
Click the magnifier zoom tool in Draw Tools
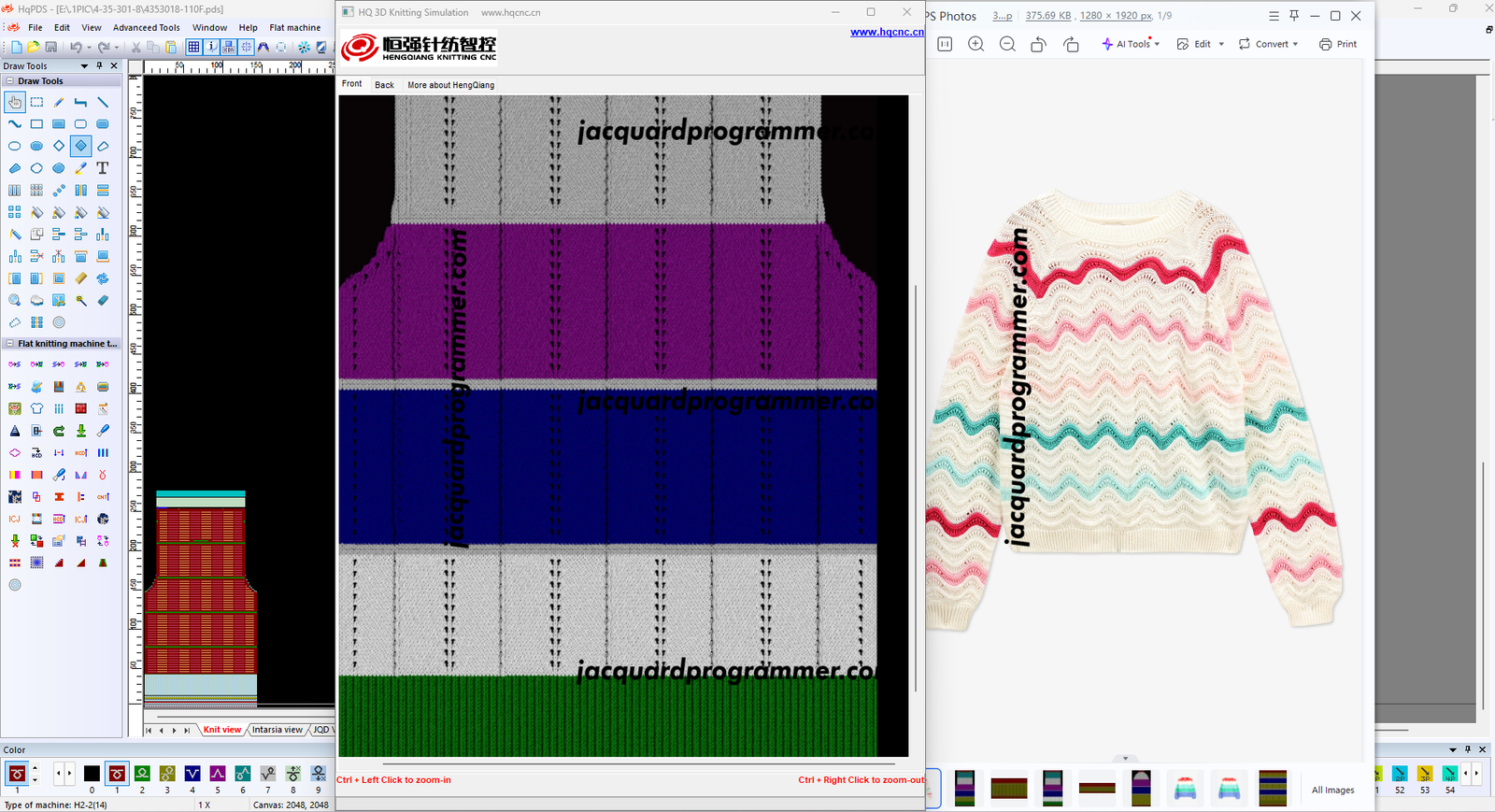(15, 301)
